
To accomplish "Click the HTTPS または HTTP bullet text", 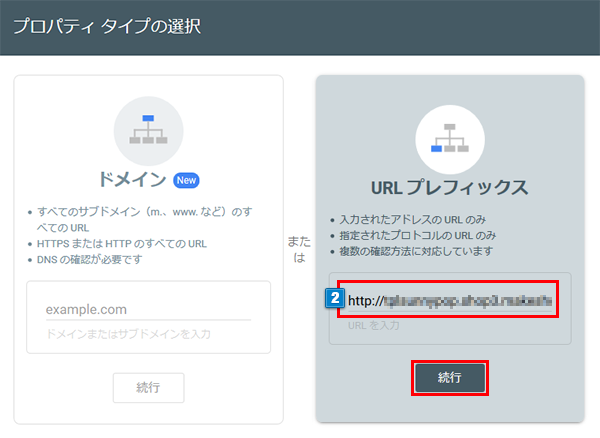I will coord(122,244).
